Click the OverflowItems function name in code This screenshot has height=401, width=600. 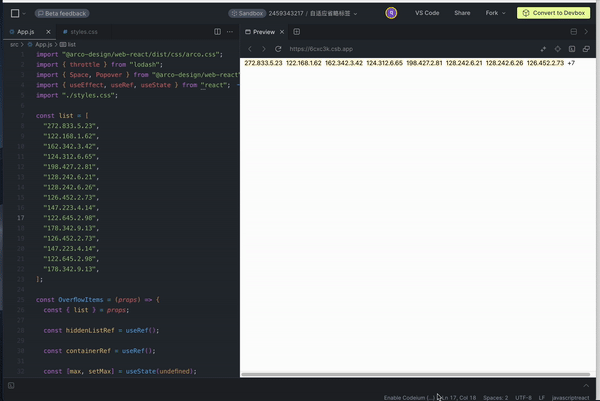pyautogui.click(x=81, y=300)
